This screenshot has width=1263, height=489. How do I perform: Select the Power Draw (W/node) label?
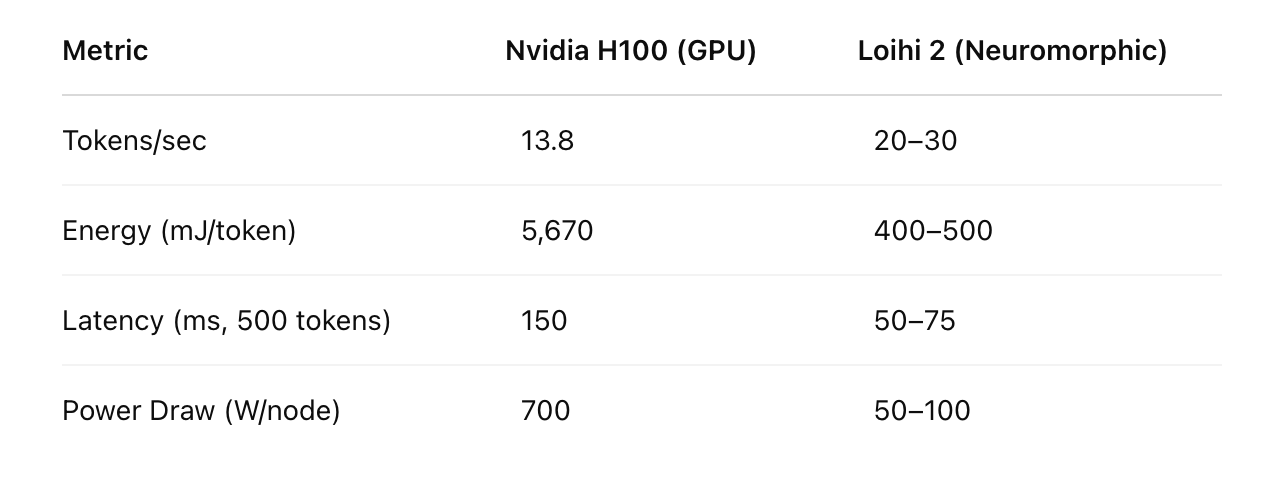point(201,411)
